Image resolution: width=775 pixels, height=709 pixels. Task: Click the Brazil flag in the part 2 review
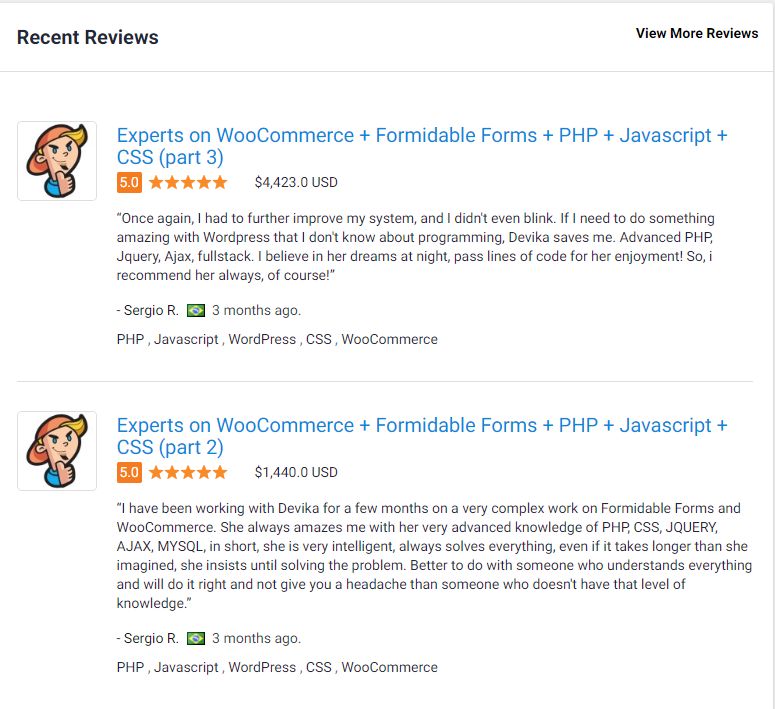point(196,638)
